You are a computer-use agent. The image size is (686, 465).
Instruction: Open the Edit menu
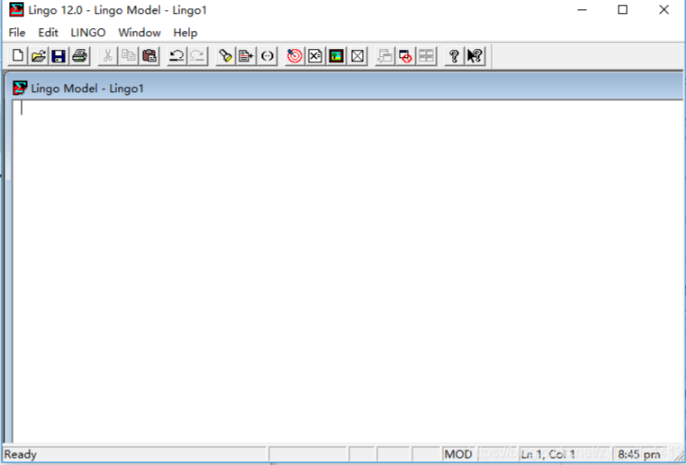coord(48,32)
